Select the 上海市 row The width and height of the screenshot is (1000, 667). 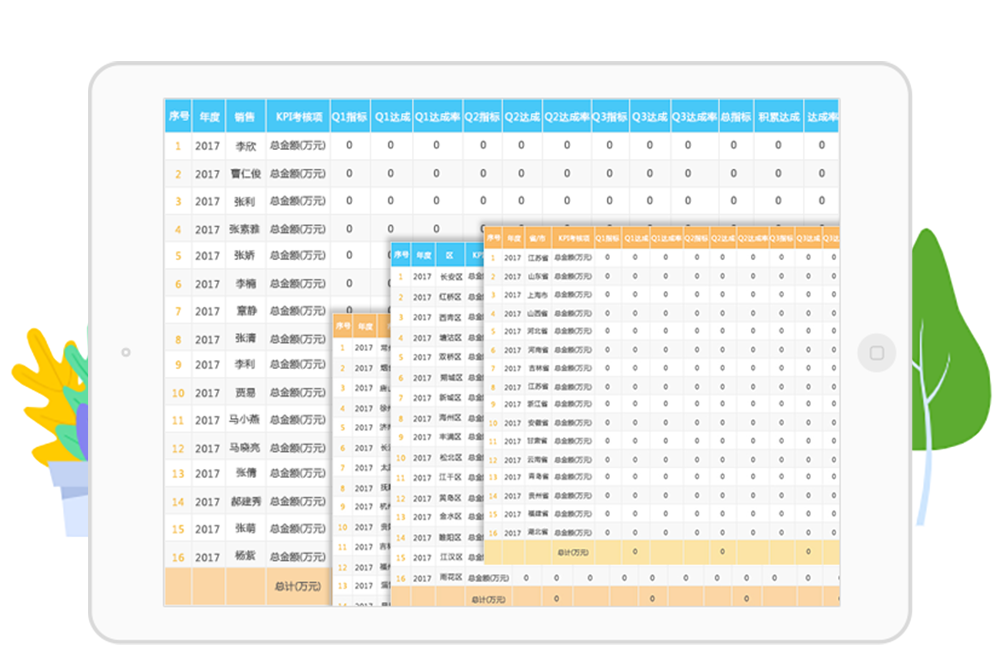[x=537, y=295]
